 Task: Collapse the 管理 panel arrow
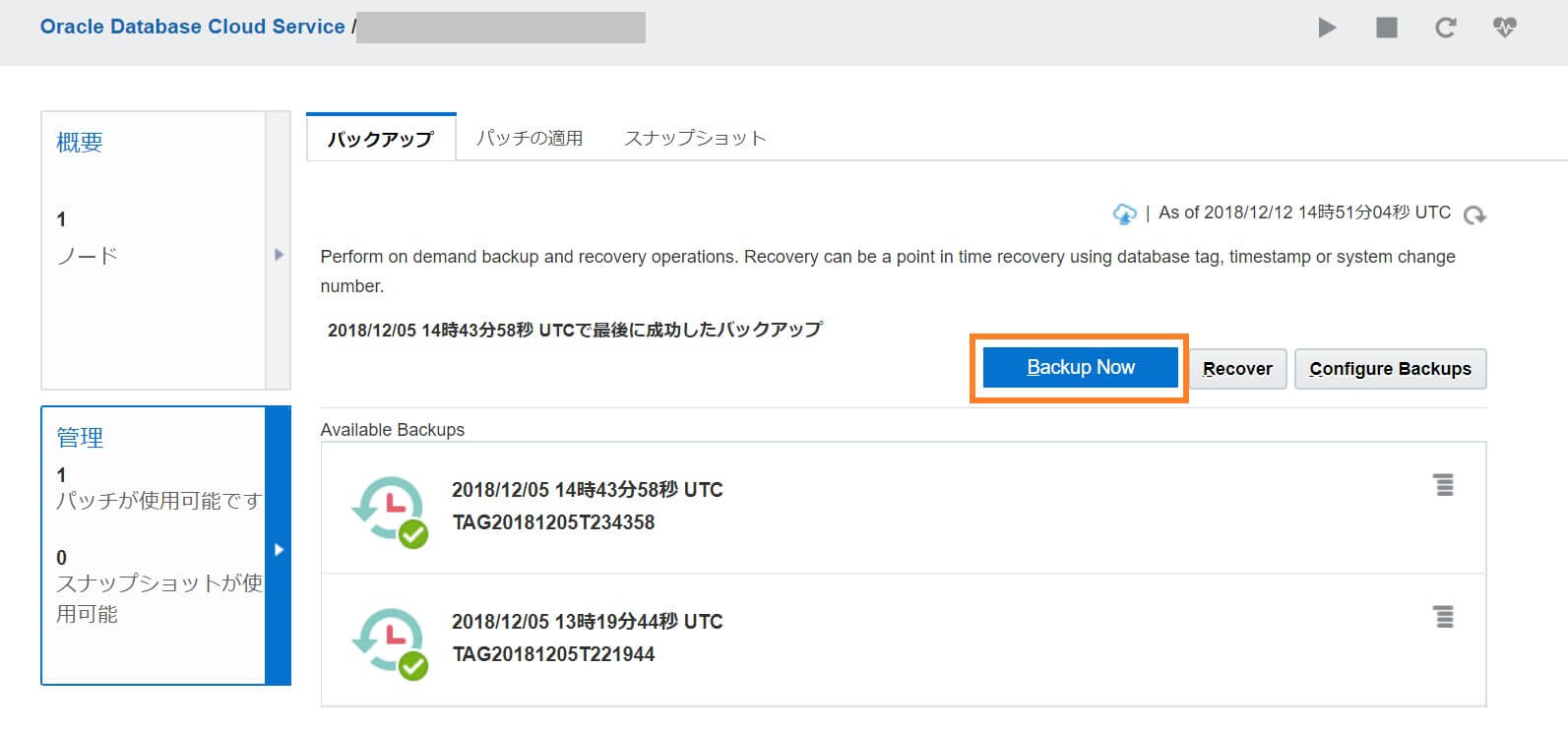point(279,549)
